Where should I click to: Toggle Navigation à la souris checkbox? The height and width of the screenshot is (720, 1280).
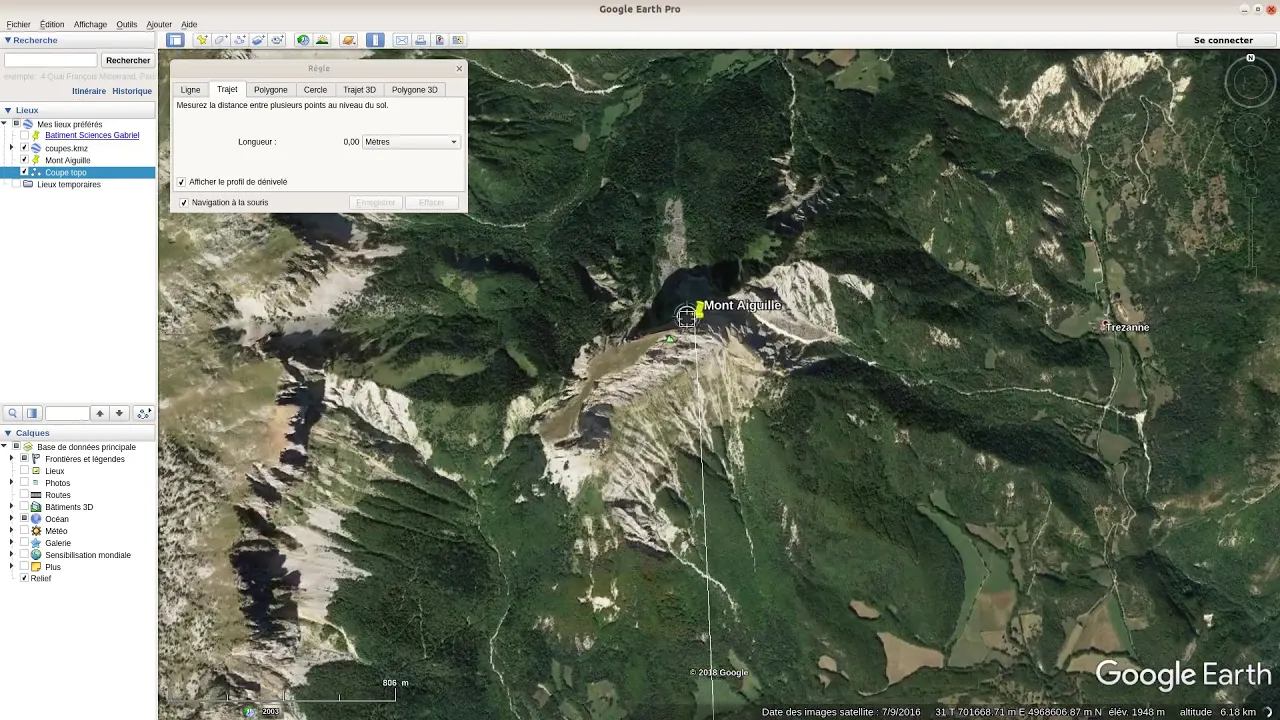184,202
